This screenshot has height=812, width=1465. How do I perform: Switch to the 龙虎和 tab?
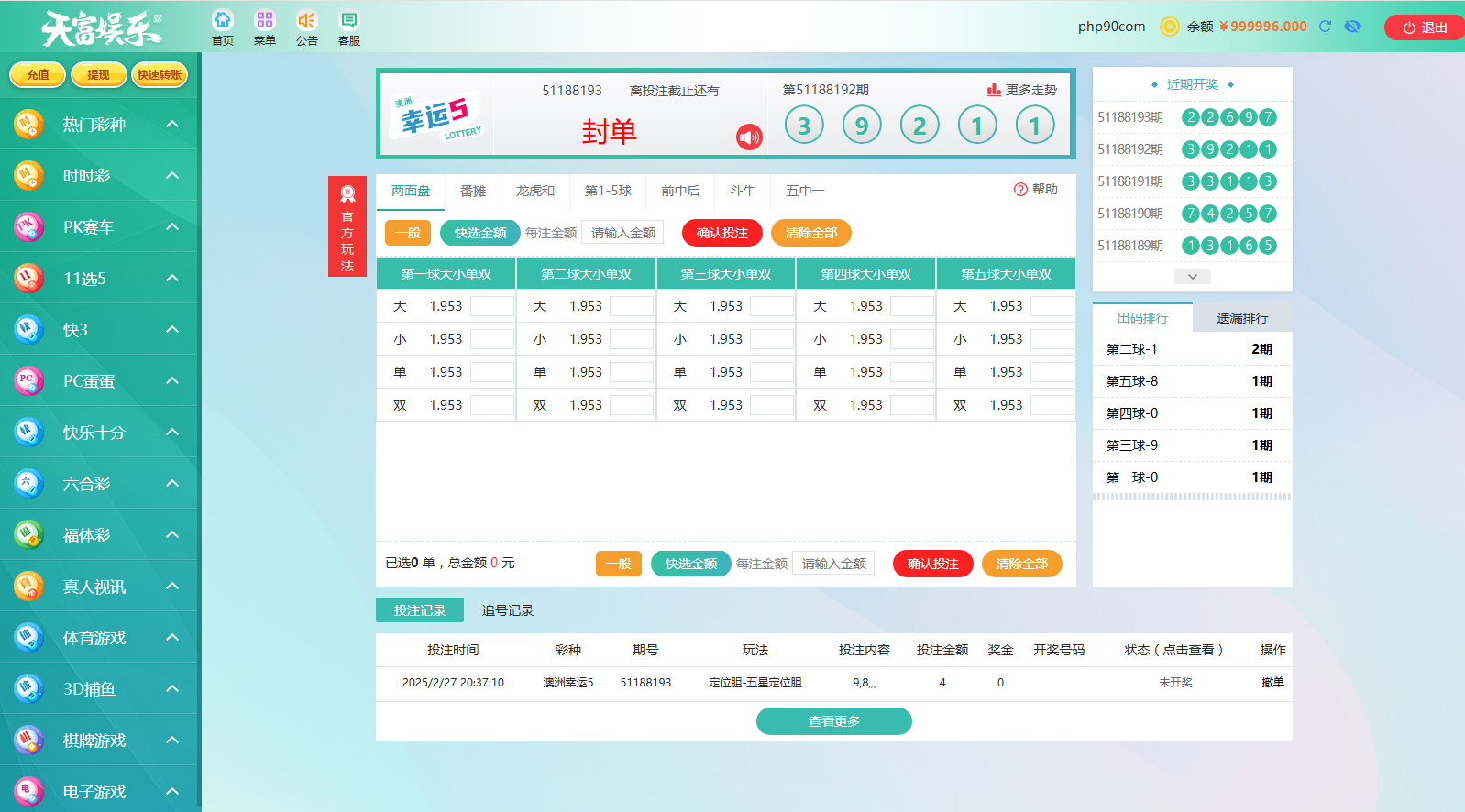pyautogui.click(x=534, y=191)
